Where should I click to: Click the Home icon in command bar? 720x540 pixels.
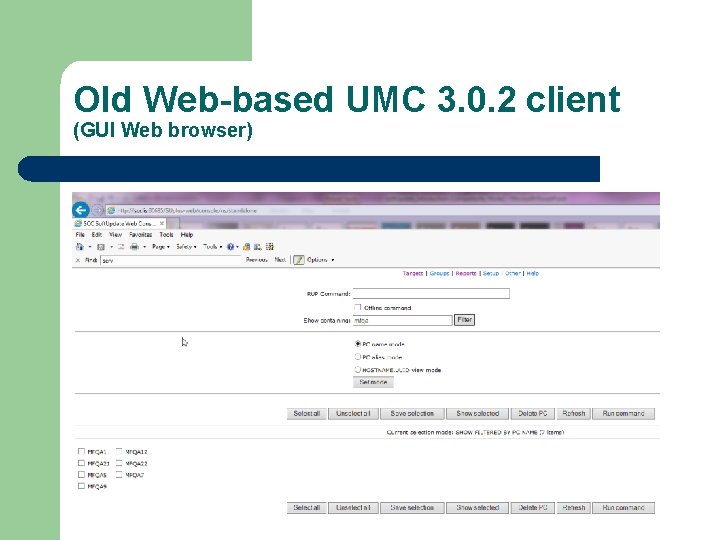(80, 247)
